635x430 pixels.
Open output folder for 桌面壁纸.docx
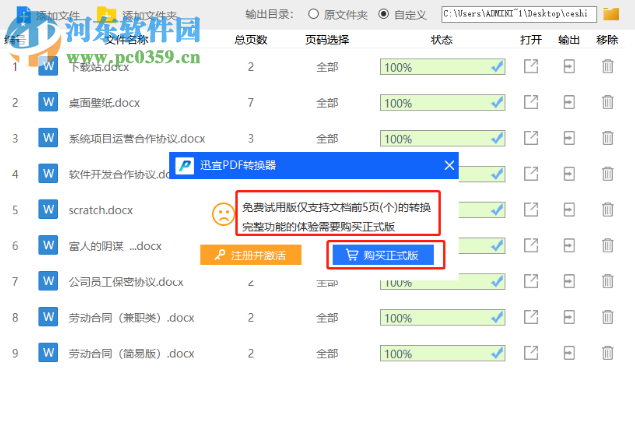pos(569,102)
